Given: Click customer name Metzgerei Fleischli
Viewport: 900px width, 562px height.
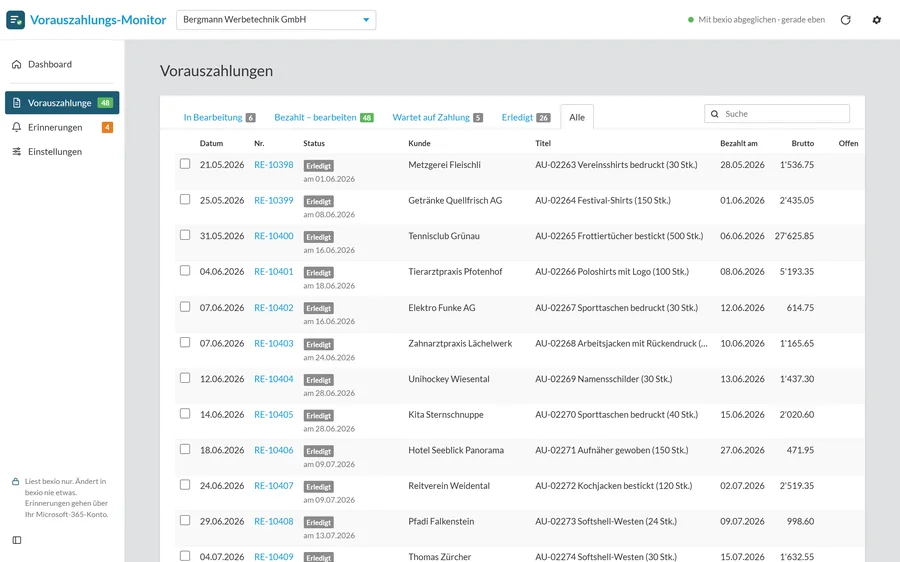Looking at the screenshot, I should (444, 165).
